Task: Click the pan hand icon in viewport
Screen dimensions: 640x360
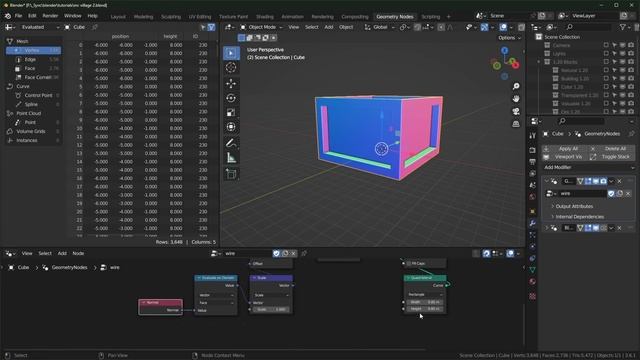Action: (x=516, y=99)
